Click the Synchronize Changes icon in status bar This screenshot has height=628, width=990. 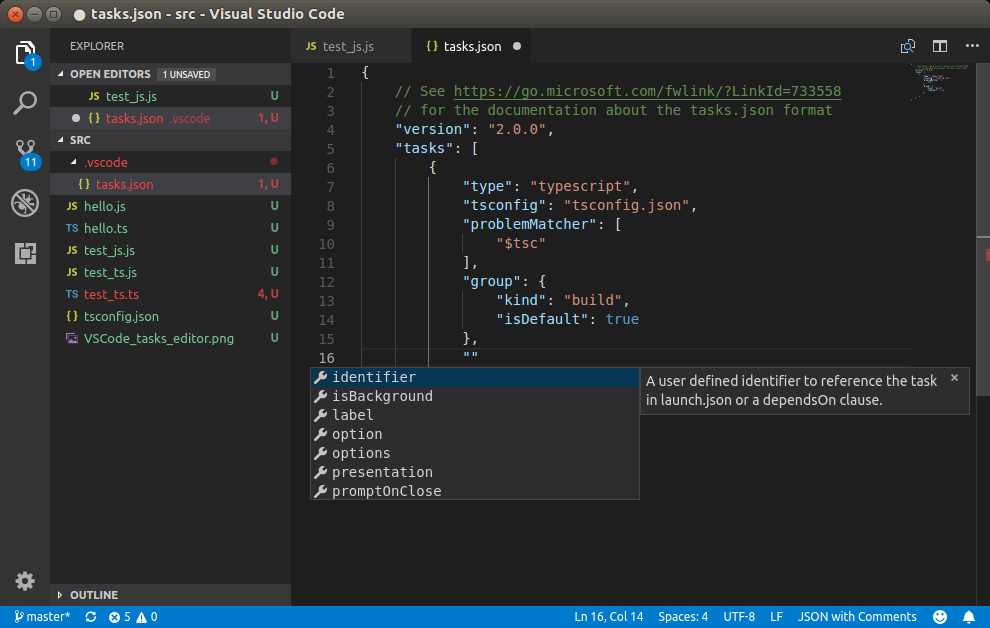91,617
